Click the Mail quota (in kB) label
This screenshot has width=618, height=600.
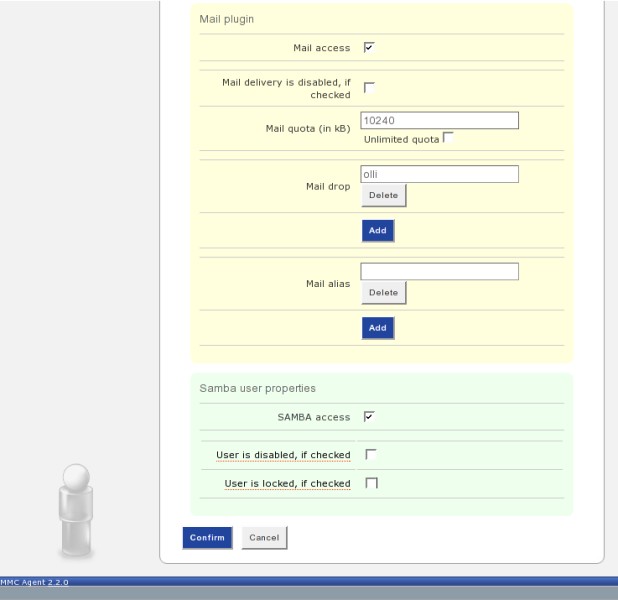(x=308, y=129)
